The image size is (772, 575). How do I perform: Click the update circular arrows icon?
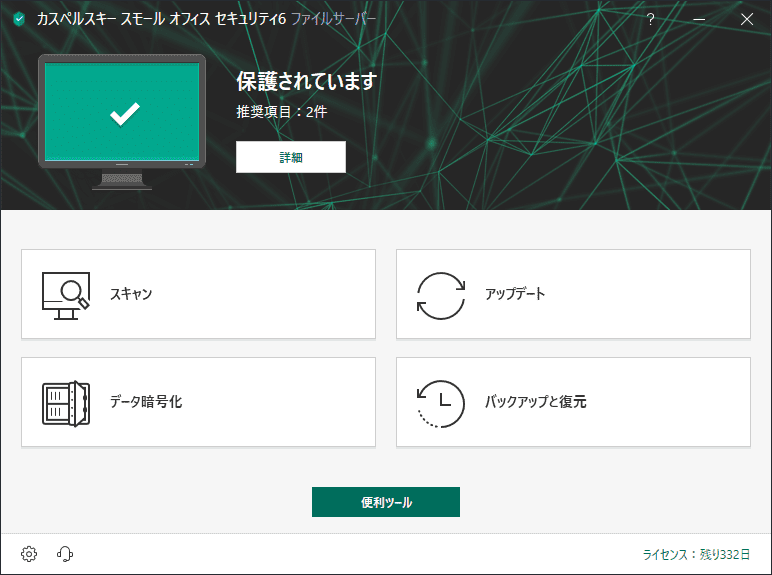point(441,295)
